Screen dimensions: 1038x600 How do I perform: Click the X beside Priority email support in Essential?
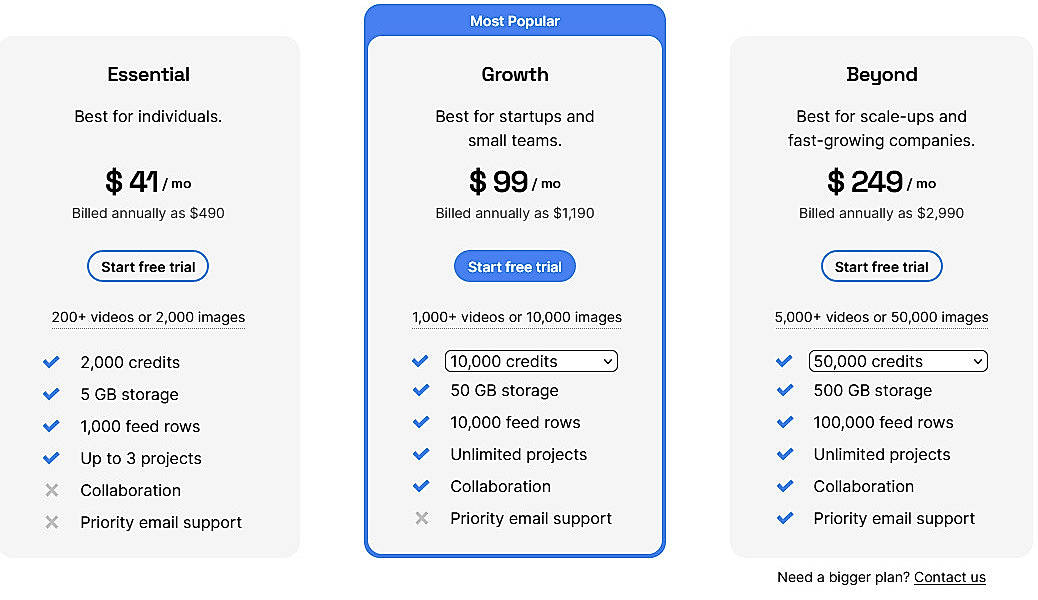tap(52, 522)
